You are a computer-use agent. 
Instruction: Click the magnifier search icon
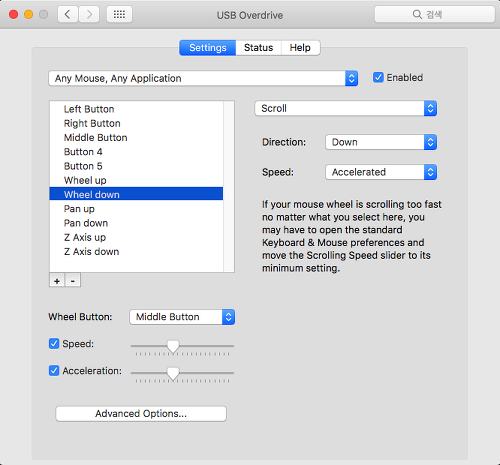coord(417,14)
